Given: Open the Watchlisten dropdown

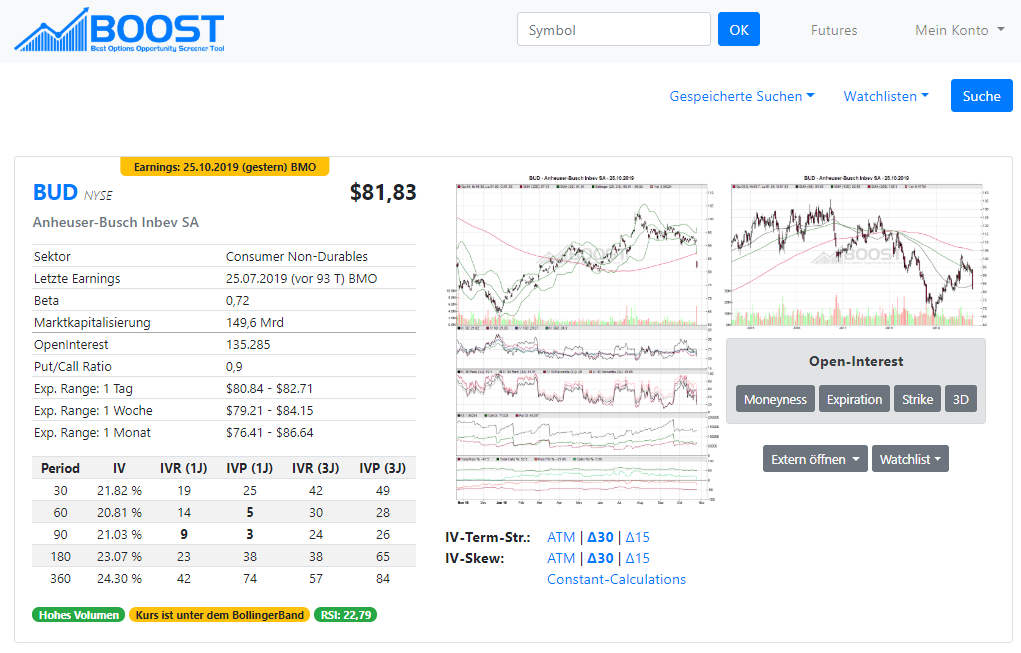Looking at the screenshot, I should (886, 96).
